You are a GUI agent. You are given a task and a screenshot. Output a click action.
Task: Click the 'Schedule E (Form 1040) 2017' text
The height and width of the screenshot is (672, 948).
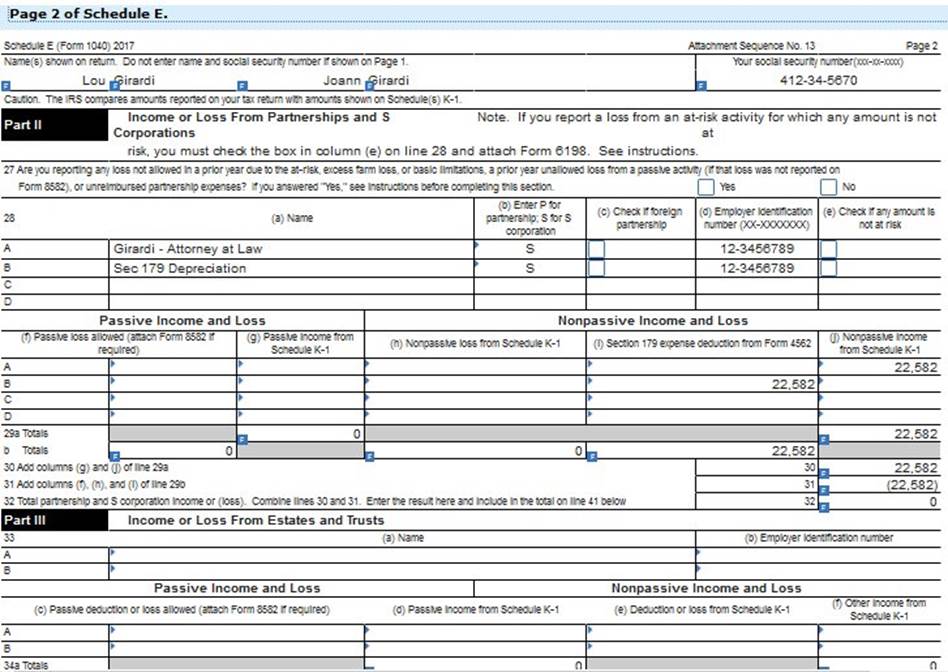tap(69, 46)
